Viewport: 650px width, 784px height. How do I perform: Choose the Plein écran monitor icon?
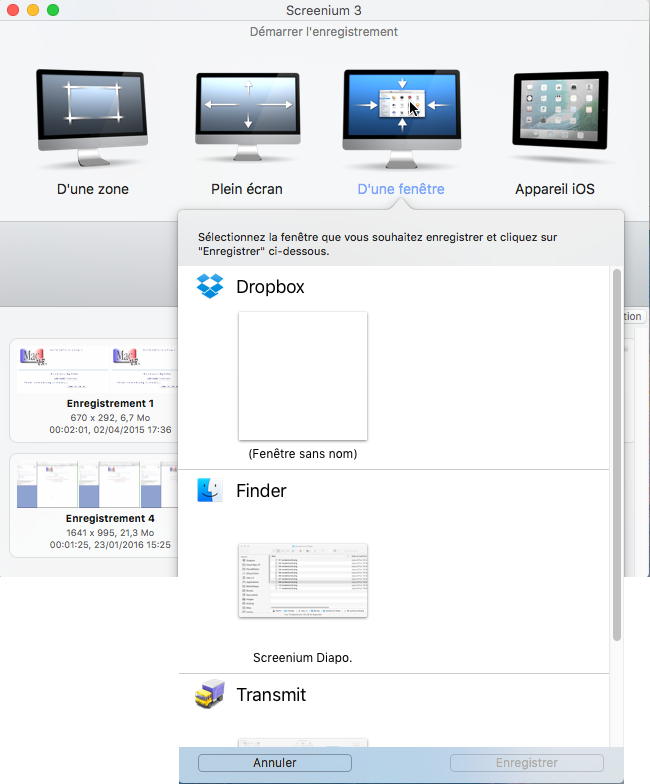pos(248,116)
